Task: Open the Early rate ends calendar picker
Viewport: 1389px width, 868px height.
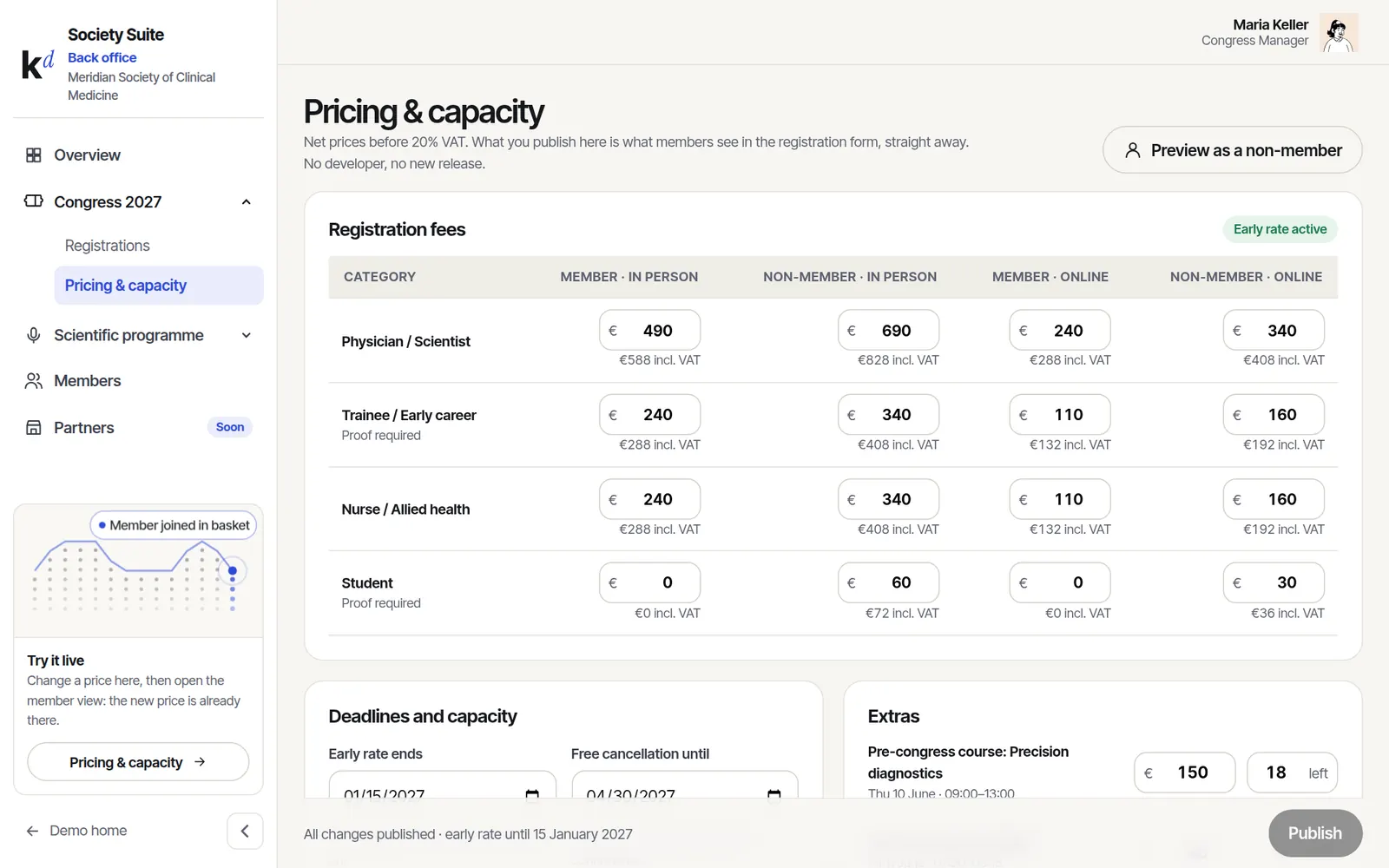Action: 532,794
